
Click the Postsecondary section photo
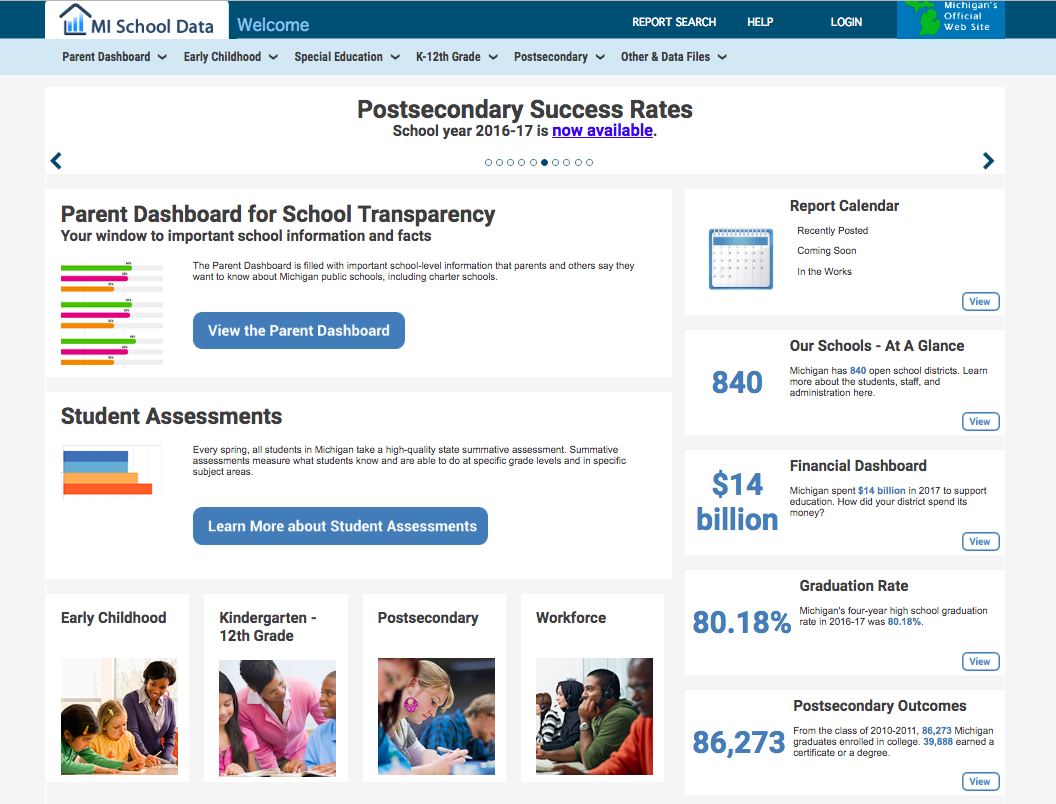435,716
